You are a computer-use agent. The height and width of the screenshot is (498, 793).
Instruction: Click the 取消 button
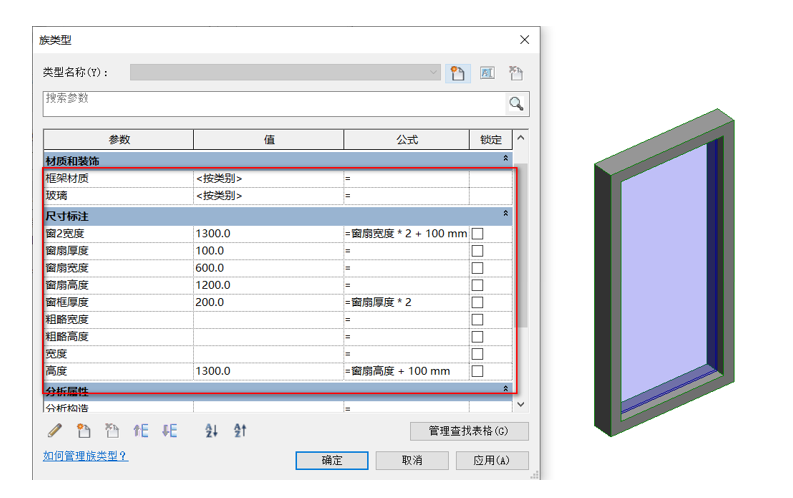(x=412, y=461)
